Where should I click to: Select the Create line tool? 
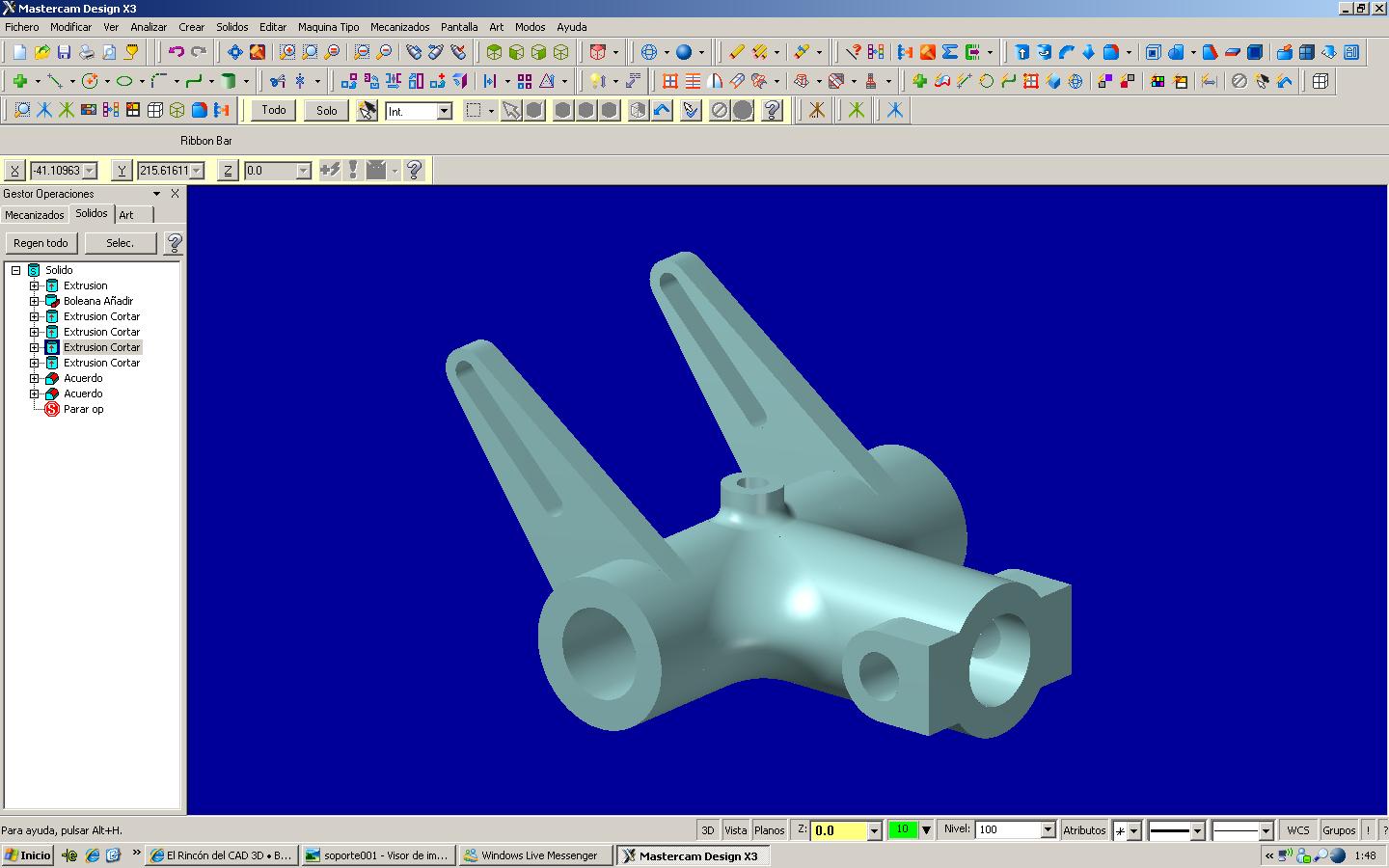(55, 81)
